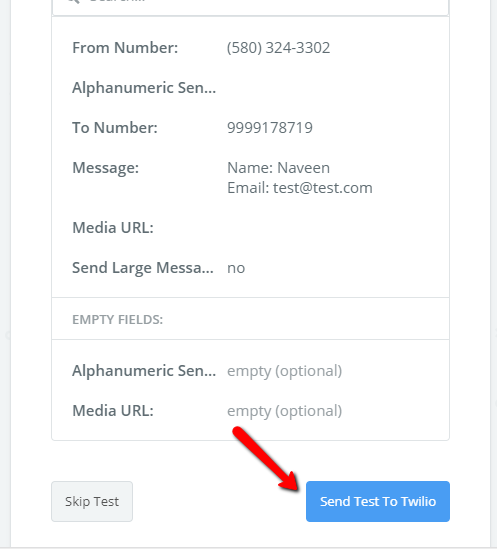
Task: Click the Name: Naveen message line
Action: point(278,168)
